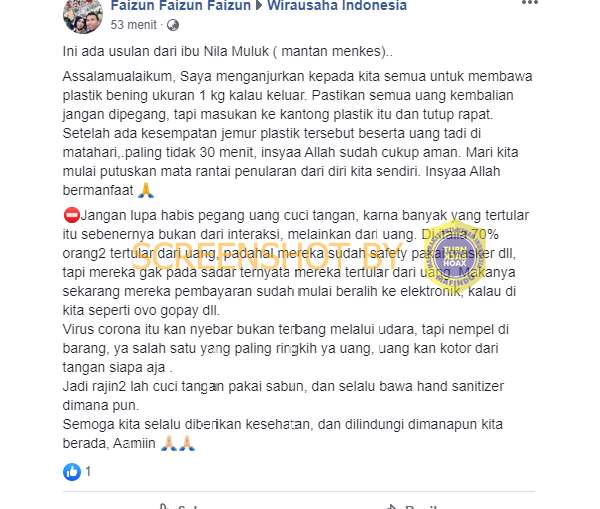Click the praying hands emojis after Aamiin
Viewport: 600px width, 509px height.
point(178,443)
